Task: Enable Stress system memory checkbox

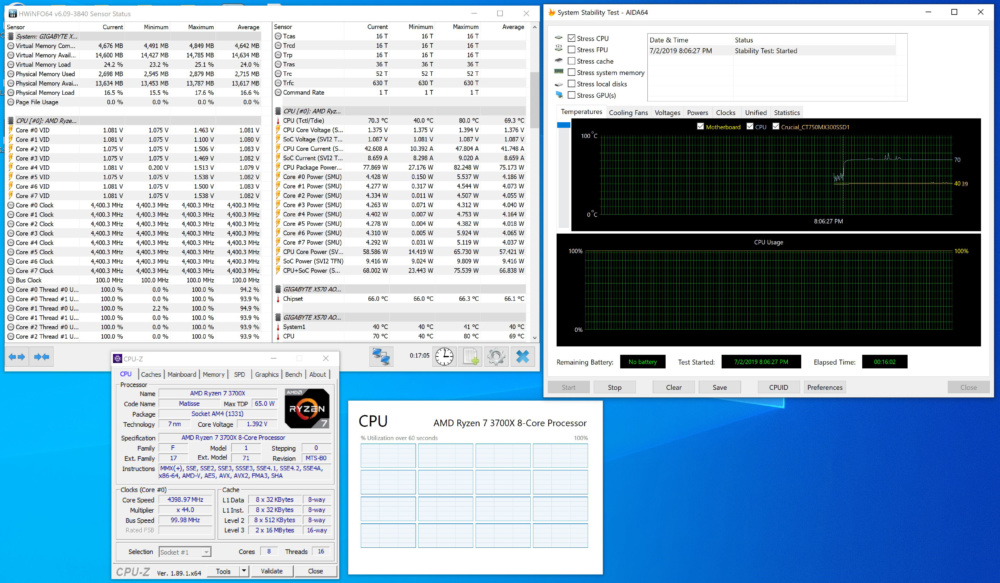Action: tap(571, 73)
